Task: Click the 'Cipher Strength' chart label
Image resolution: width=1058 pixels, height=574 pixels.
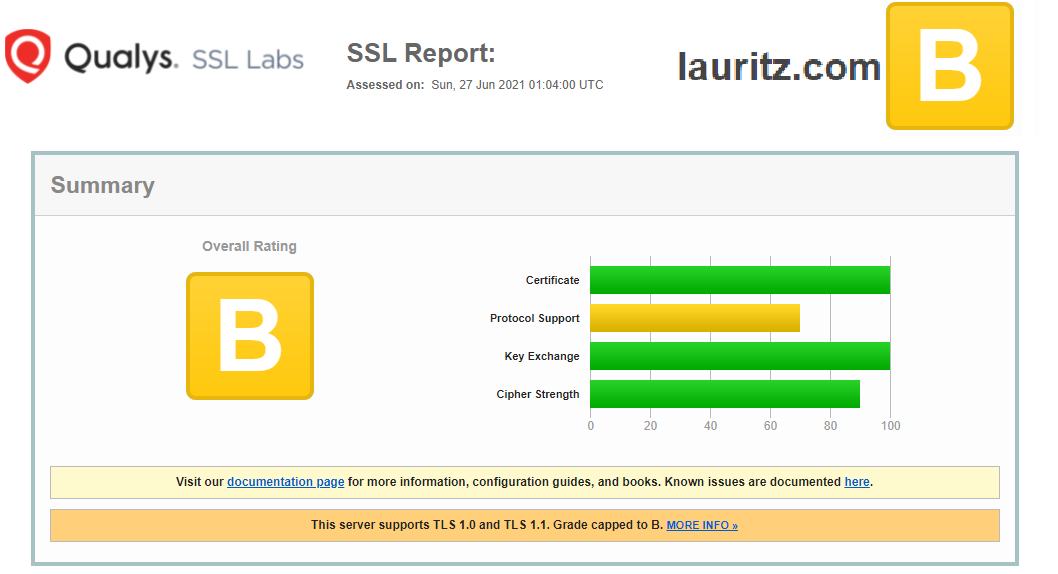Action: tap(538, 394)
